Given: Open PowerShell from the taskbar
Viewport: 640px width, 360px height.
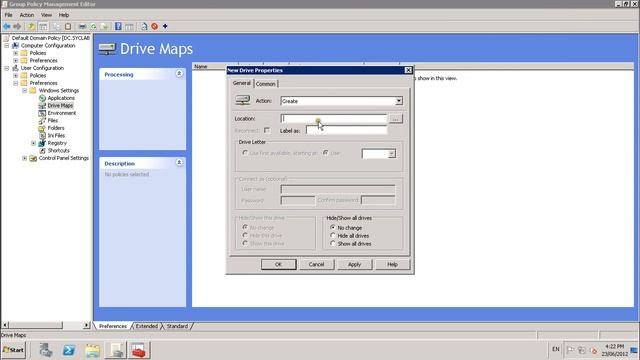Looking at the screenshot, I should pyautogui.click(x=69, y=350).
